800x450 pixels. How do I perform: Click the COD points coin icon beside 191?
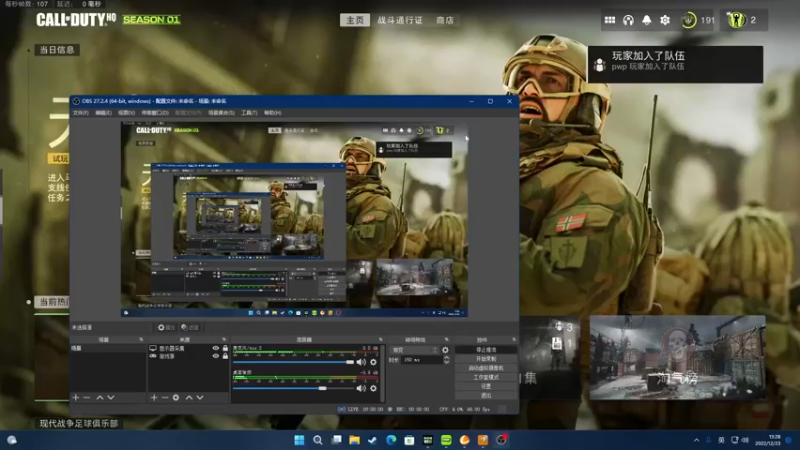pyautogui.click(x=689, y=20)
